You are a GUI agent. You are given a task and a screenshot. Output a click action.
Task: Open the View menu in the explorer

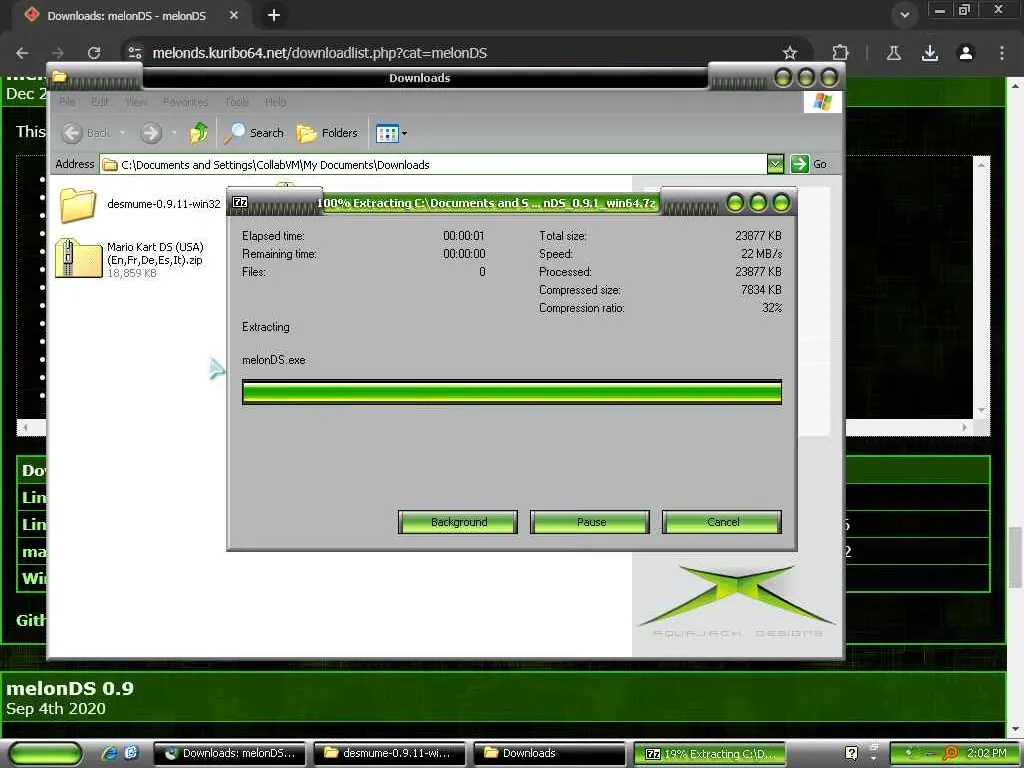coord(136,102)
